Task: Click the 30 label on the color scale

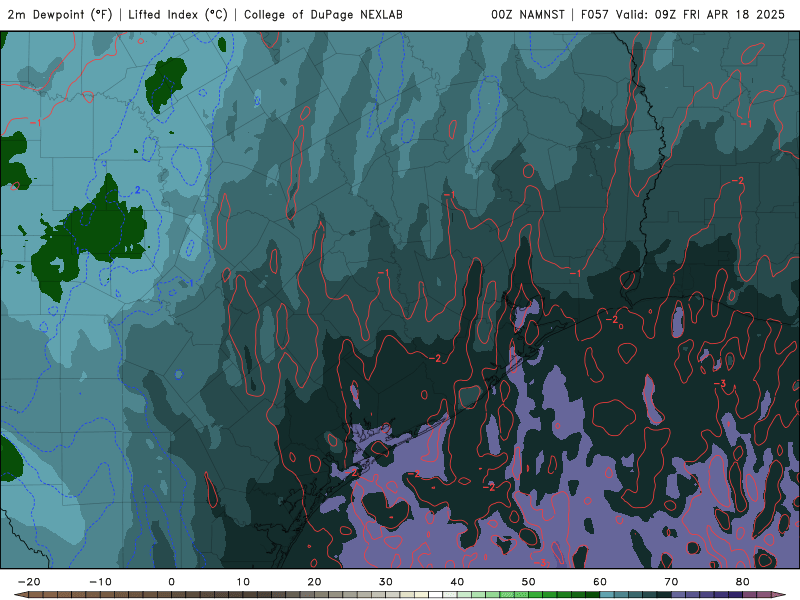Action: pos(386,582)
